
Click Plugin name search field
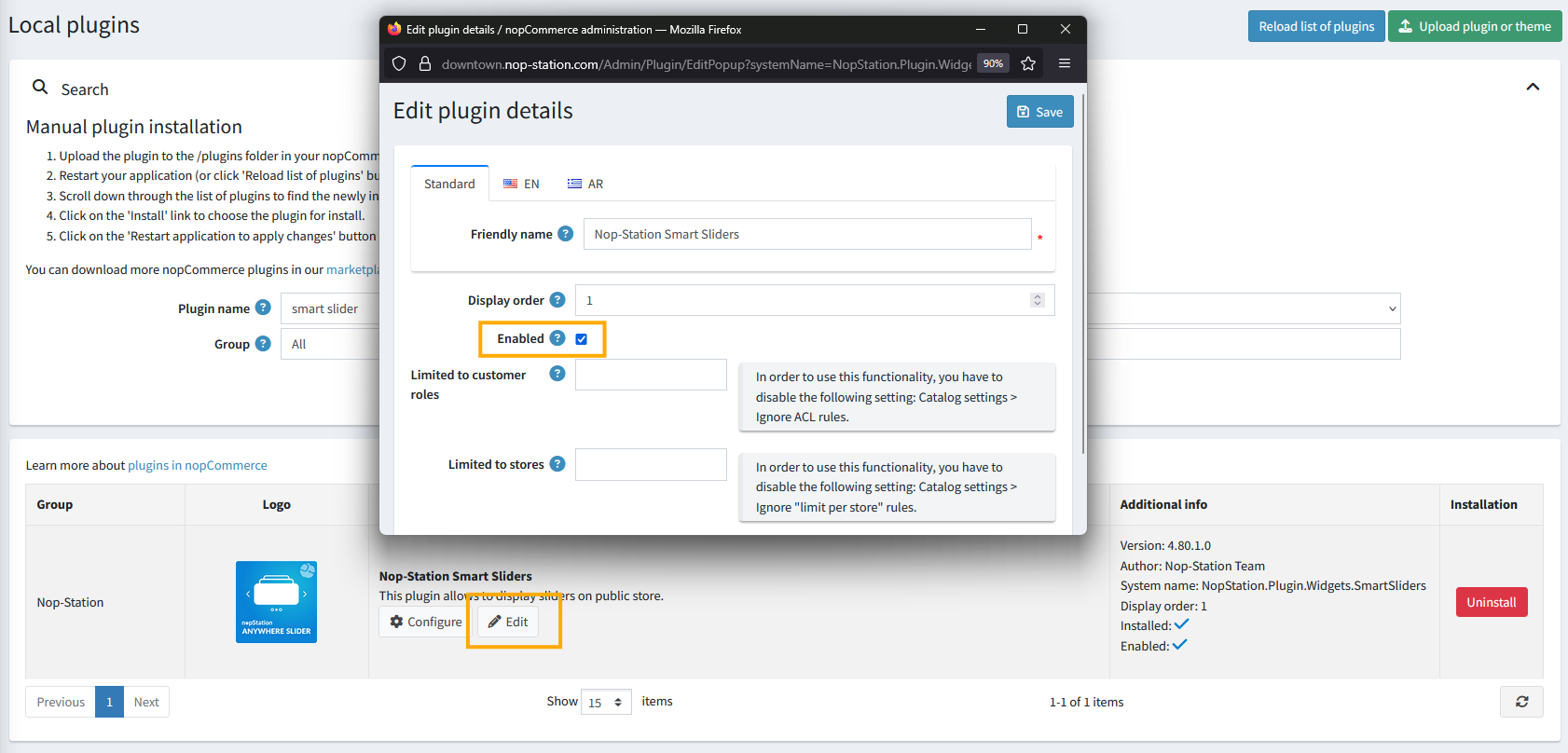(331, 308)
